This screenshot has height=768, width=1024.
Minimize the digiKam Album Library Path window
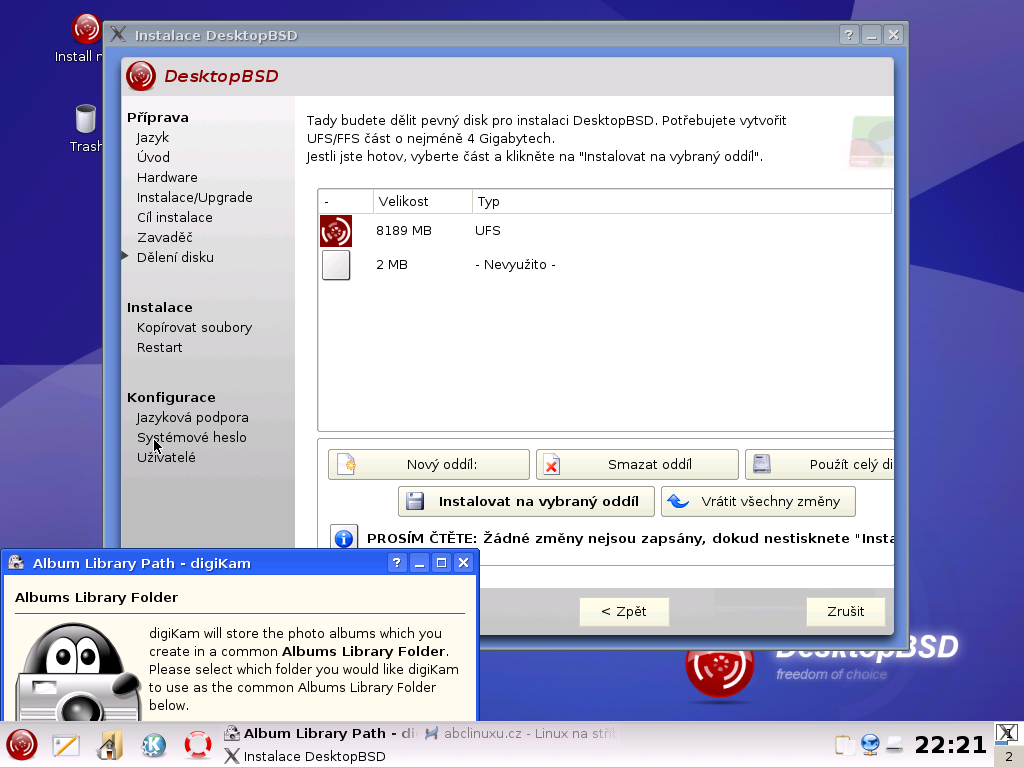pos(419,562)
